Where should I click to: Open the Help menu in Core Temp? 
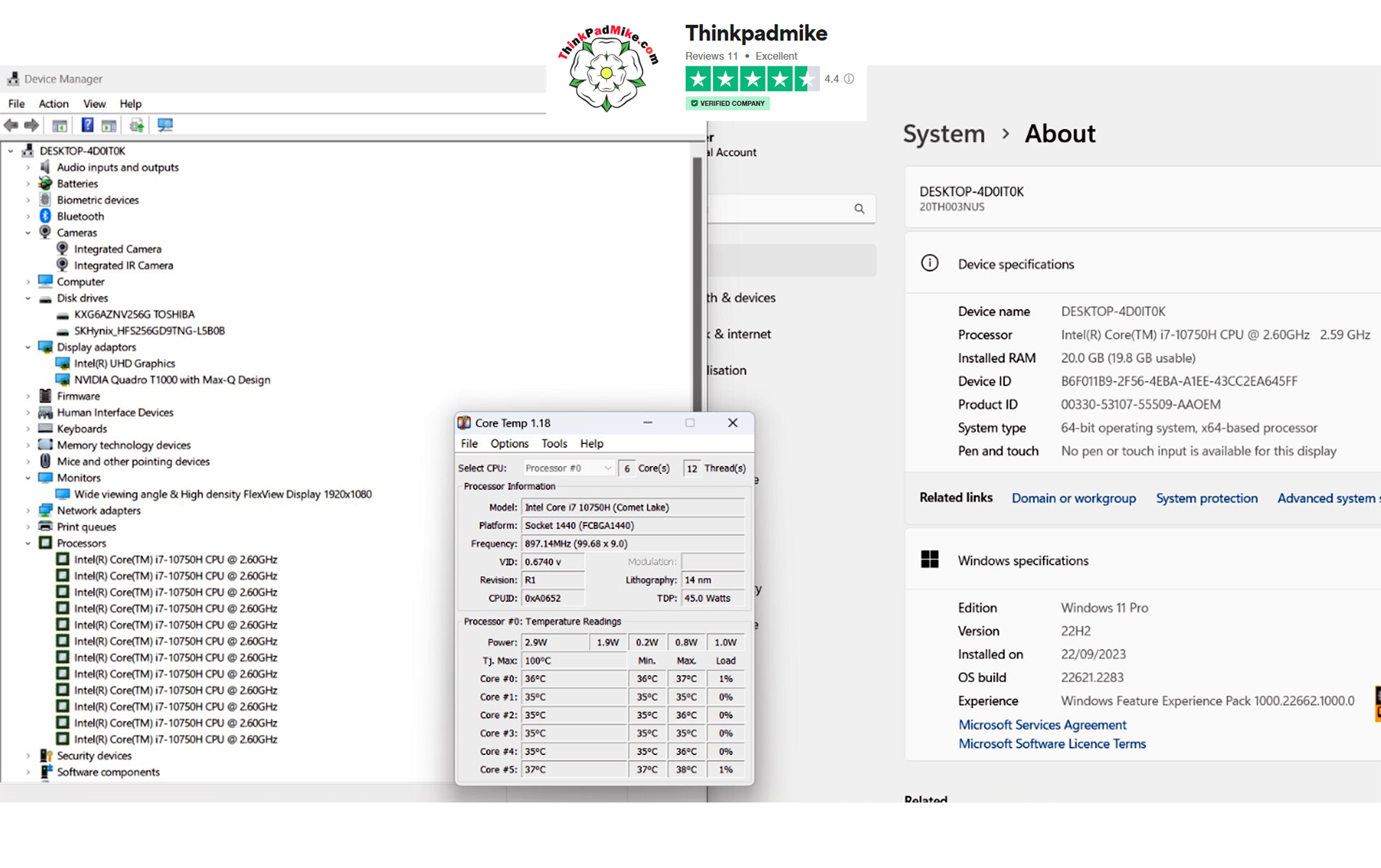pyautogui.click(x=591, y=443)
